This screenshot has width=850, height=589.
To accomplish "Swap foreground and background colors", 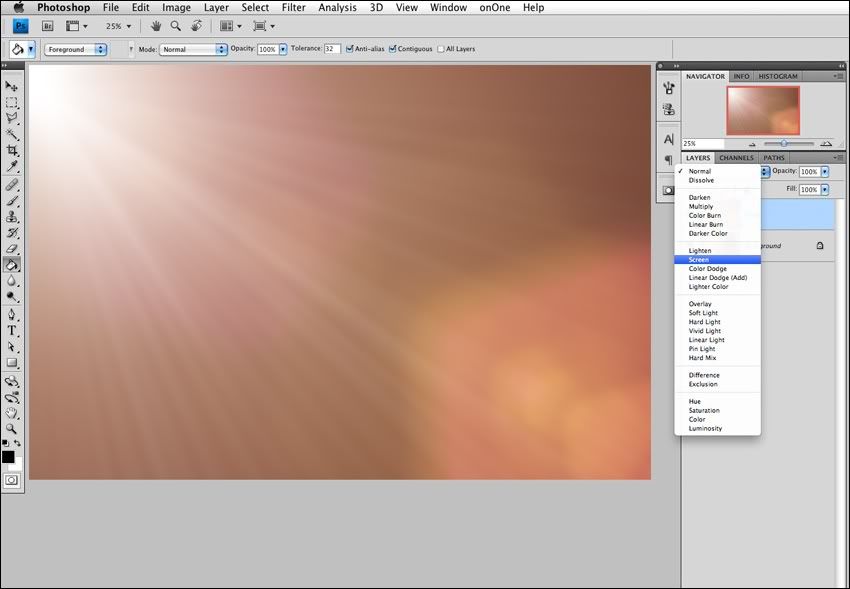I will tap(17, 443).
